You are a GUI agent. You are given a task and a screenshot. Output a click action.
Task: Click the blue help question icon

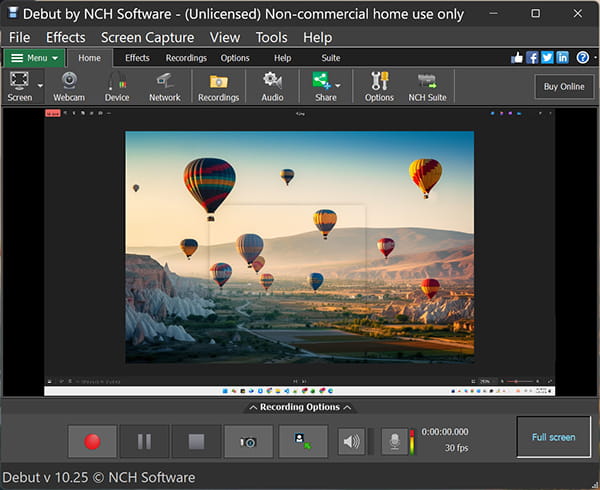[x=583, y=58]
